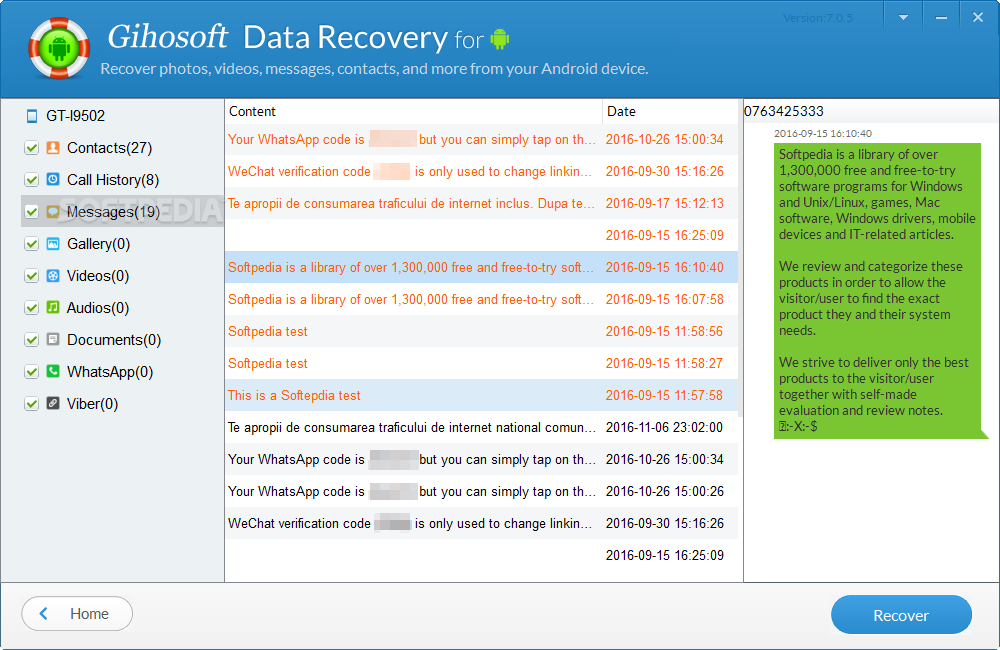The height and width of the screenshot is (650, 1000).
Task: Select the GT-I9502 device entry
Action: tap(75, 116)
